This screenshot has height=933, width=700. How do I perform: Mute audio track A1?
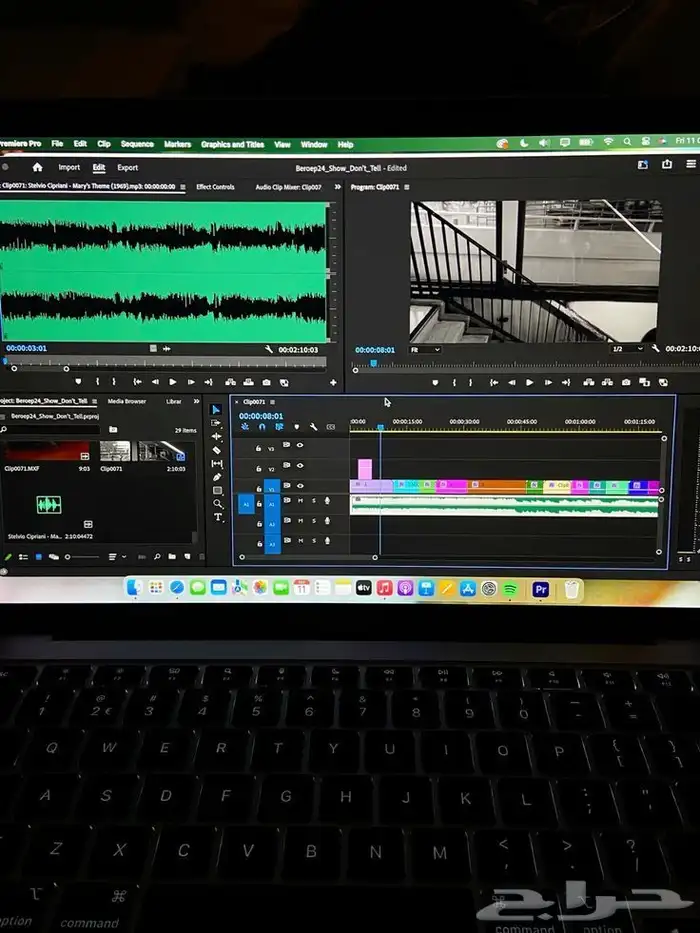pos(301,500)
